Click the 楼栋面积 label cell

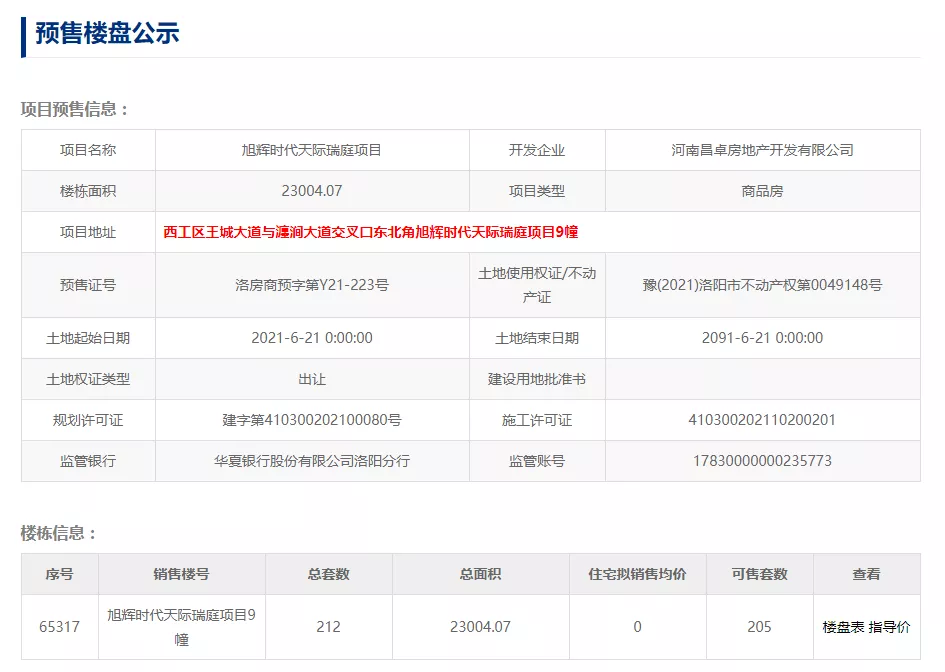pos(88,191)
